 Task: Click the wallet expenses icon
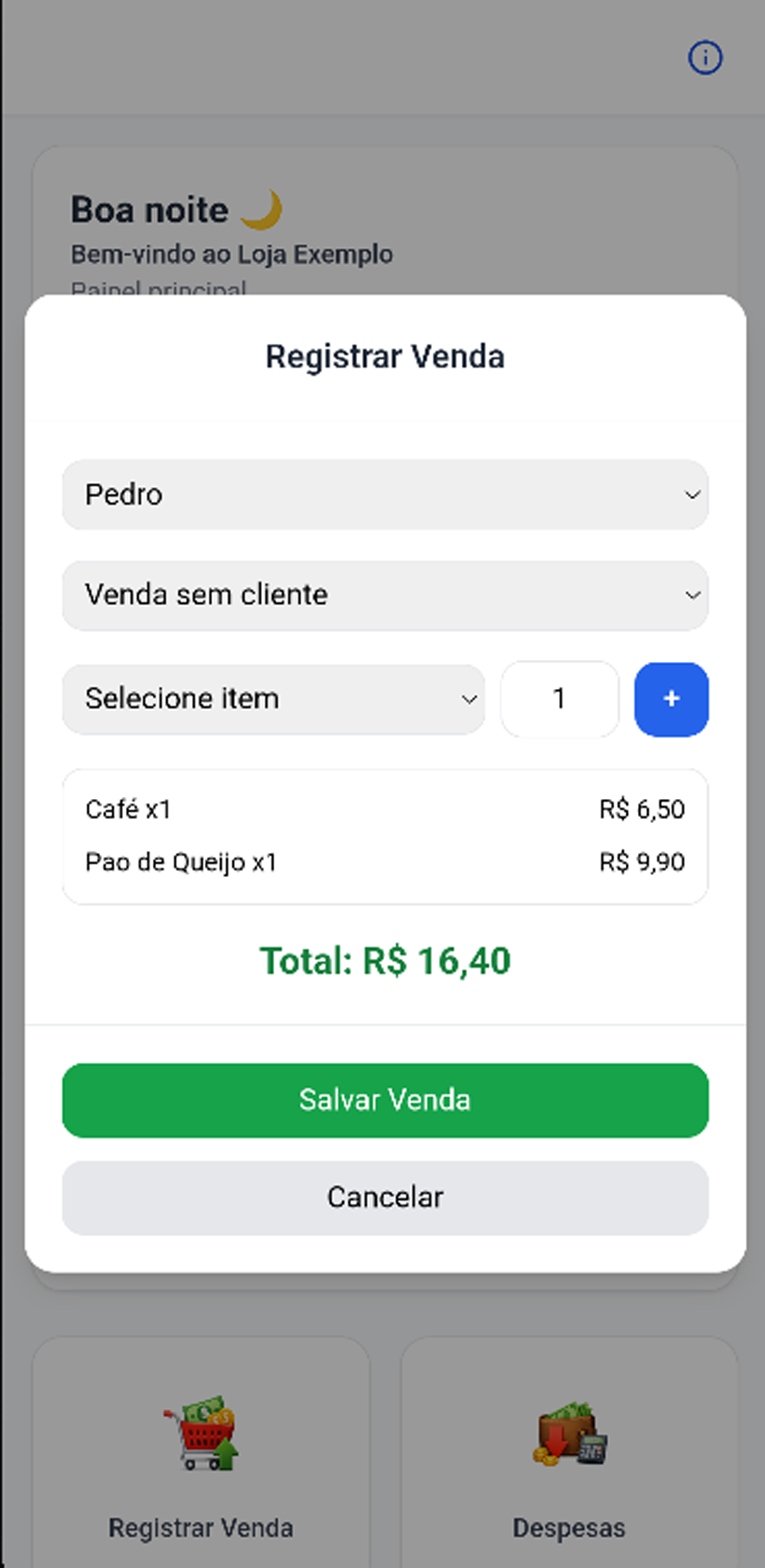pos(570,1435)
